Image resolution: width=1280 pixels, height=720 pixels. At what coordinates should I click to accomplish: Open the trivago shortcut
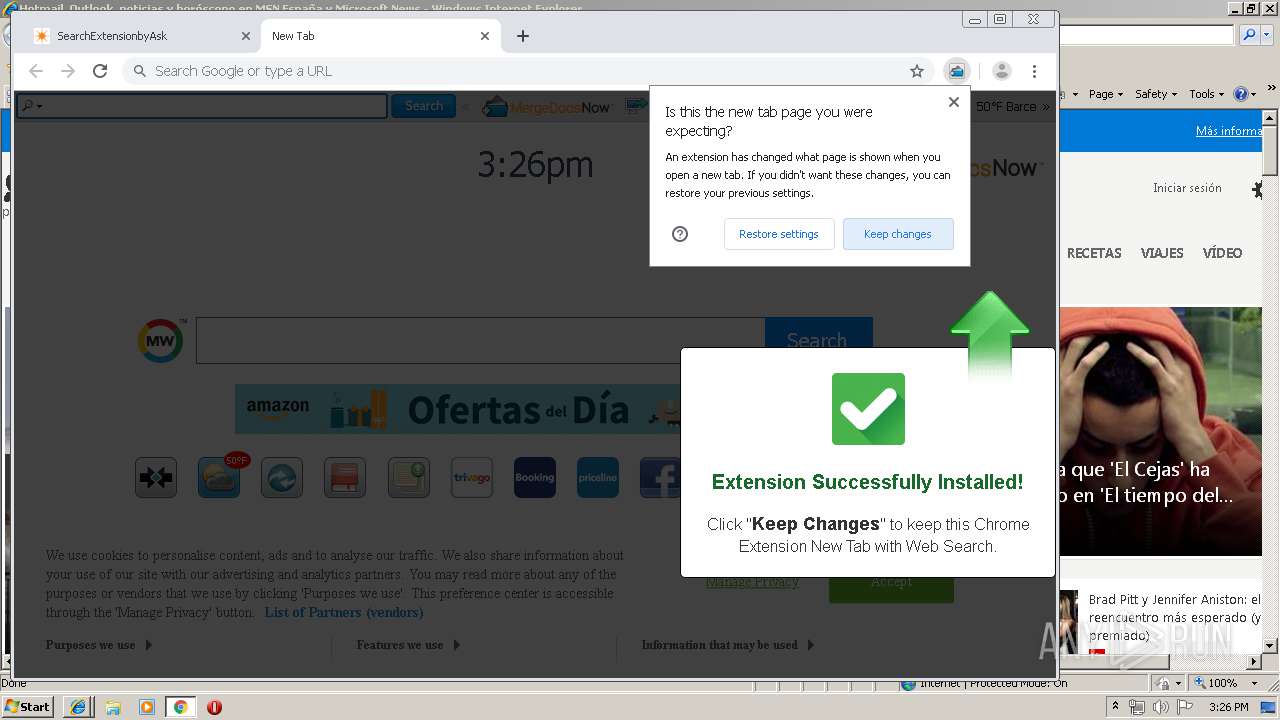click(x=472, y=478)
